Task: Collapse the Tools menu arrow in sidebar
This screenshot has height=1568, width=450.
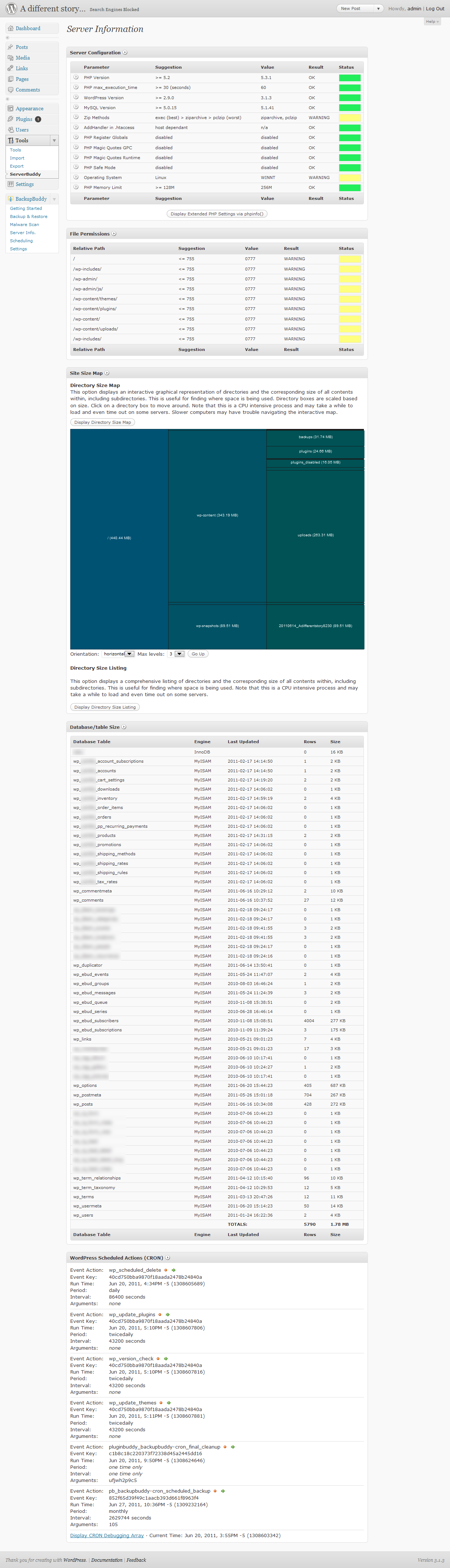Action: (x=54, y=141)
